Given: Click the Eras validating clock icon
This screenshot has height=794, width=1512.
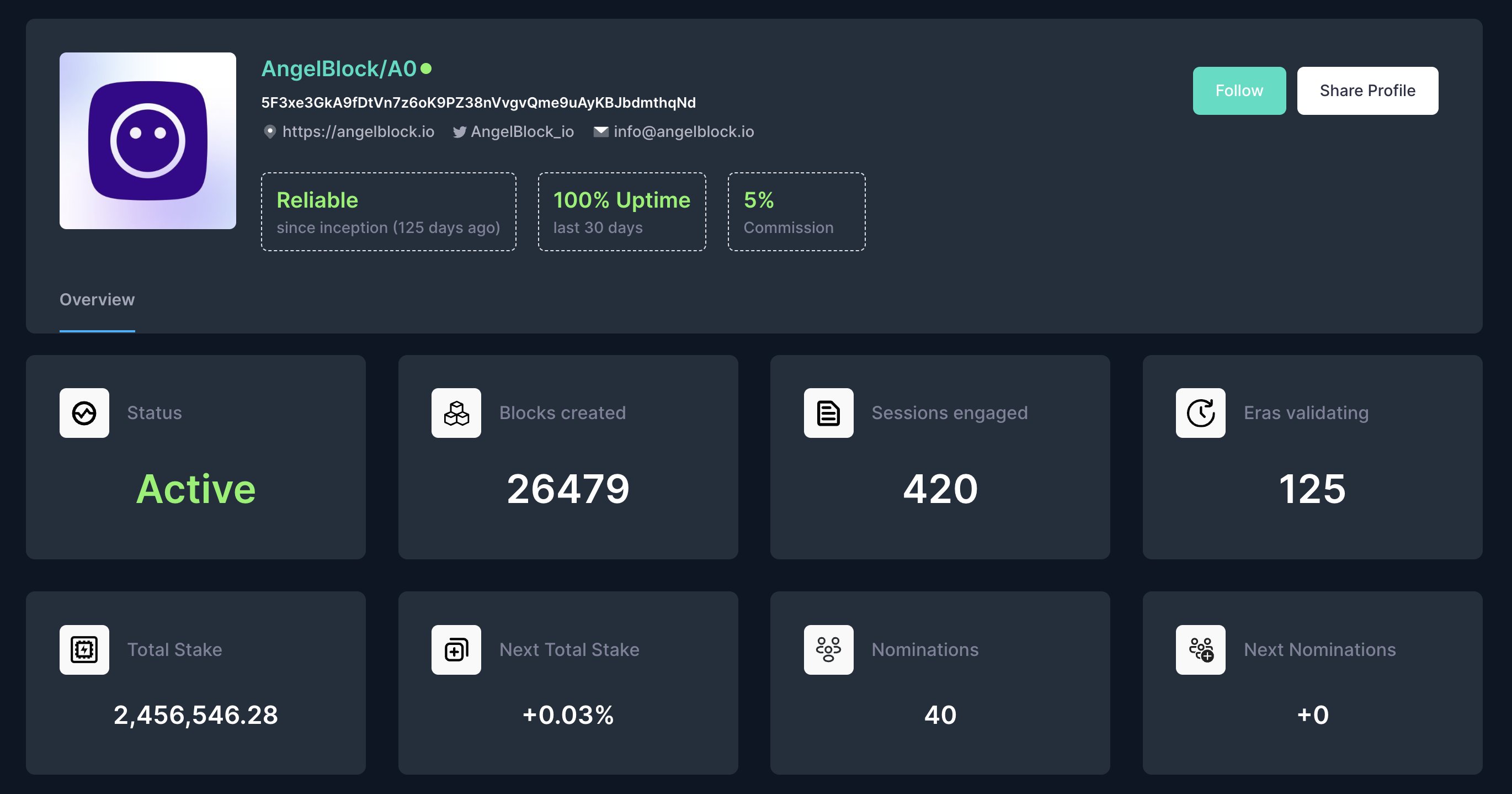Looking at the screenshot, I should [1200, 413].
